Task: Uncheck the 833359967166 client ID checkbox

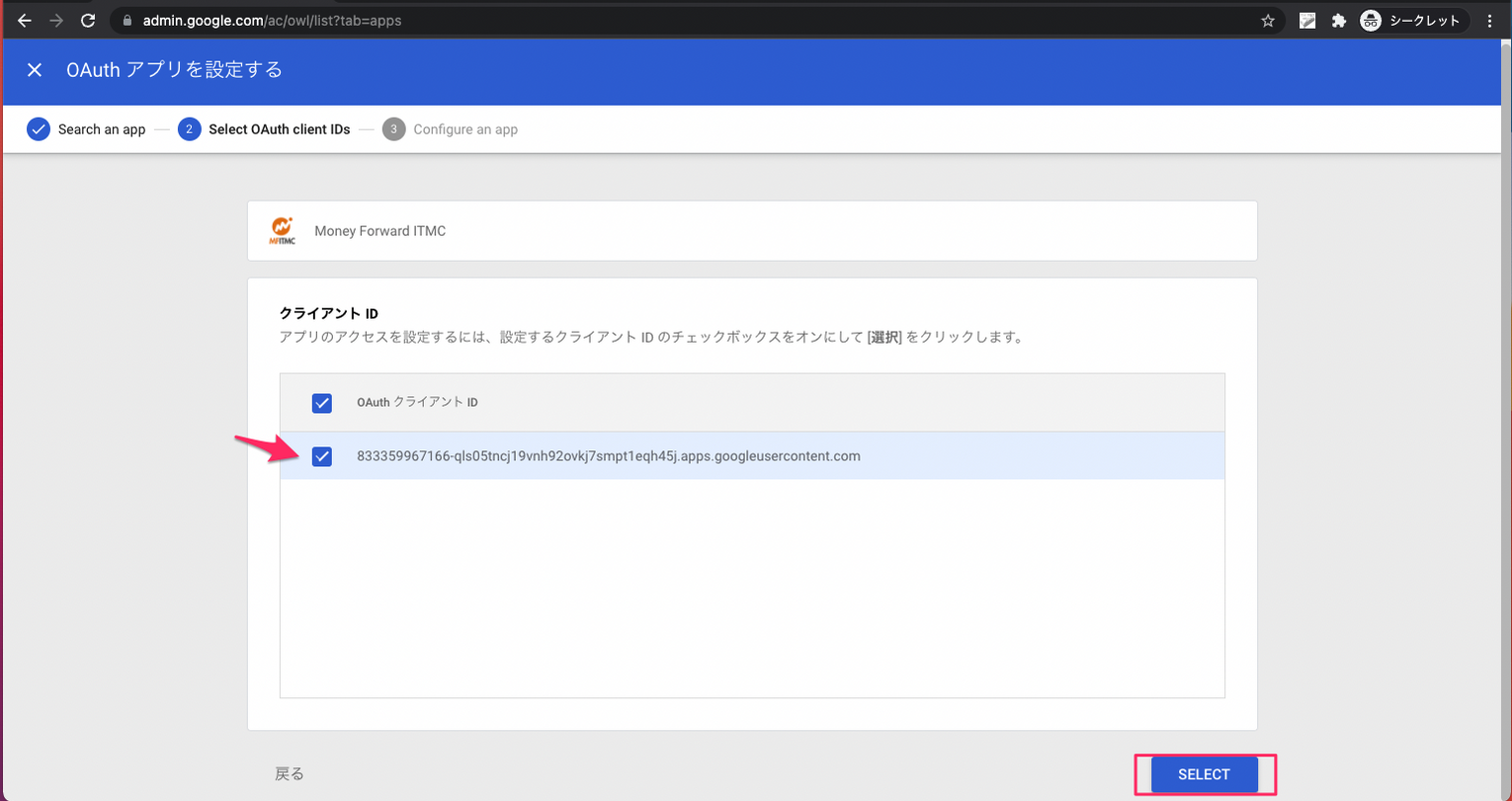Action: point(321,456)
